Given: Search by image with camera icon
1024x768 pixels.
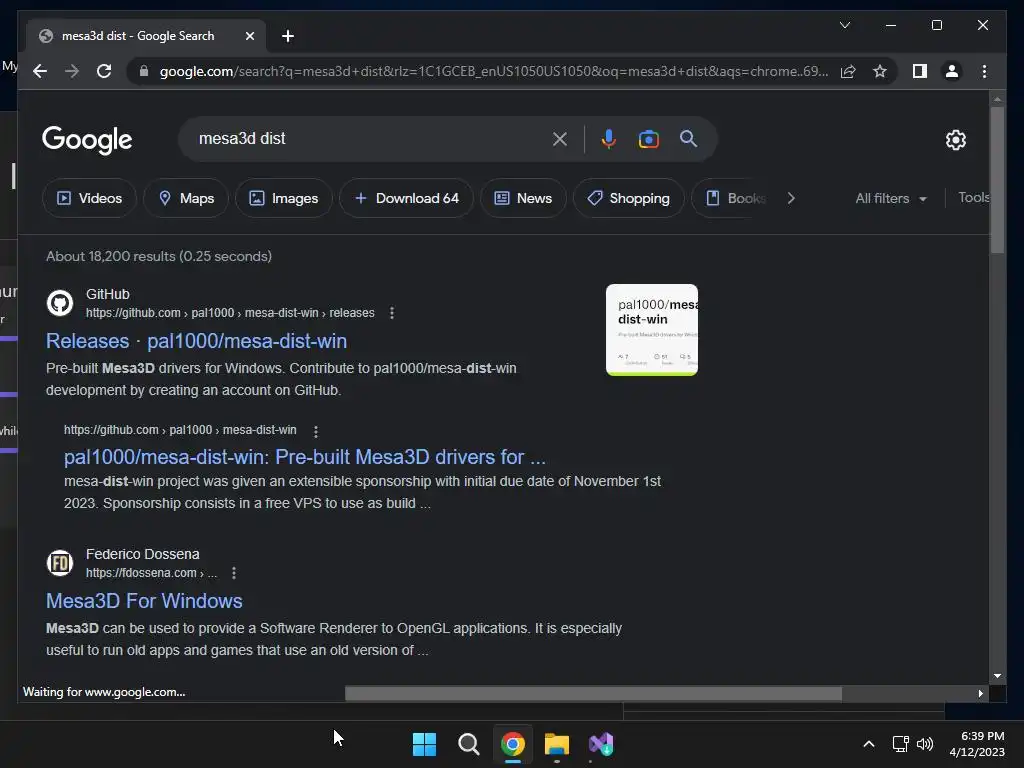Looking at the screenshot, I should [x=648, y=139].
